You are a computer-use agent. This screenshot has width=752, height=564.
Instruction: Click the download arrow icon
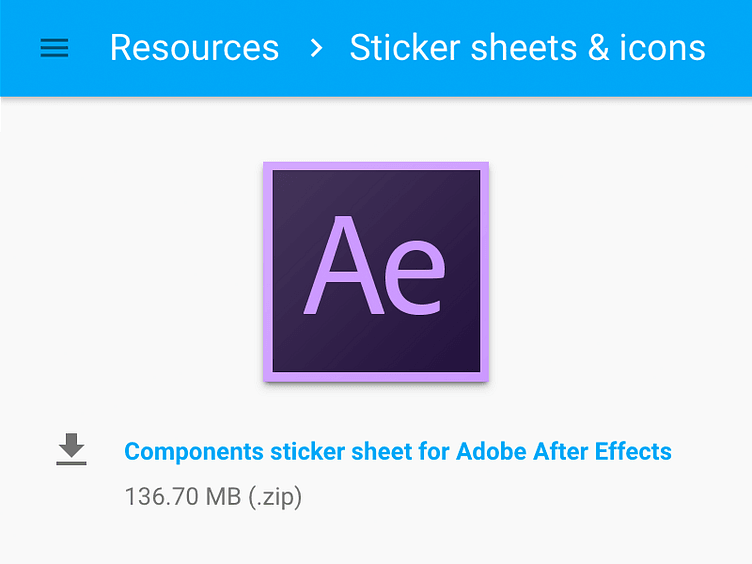pos(71,449)
